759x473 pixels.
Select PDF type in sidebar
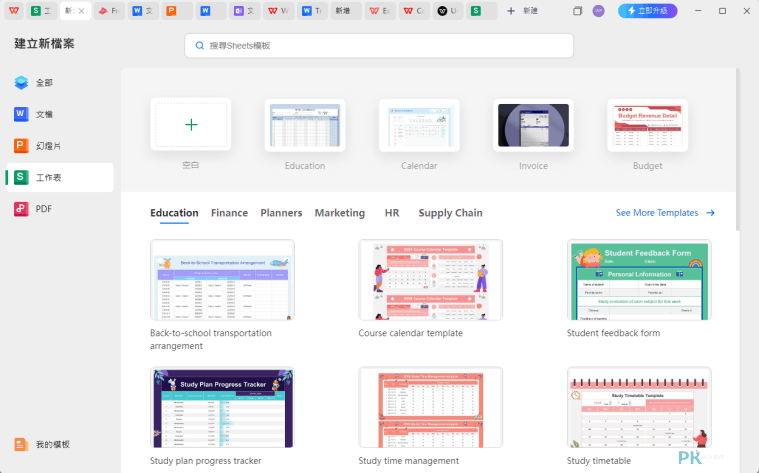tap(60, 209)
